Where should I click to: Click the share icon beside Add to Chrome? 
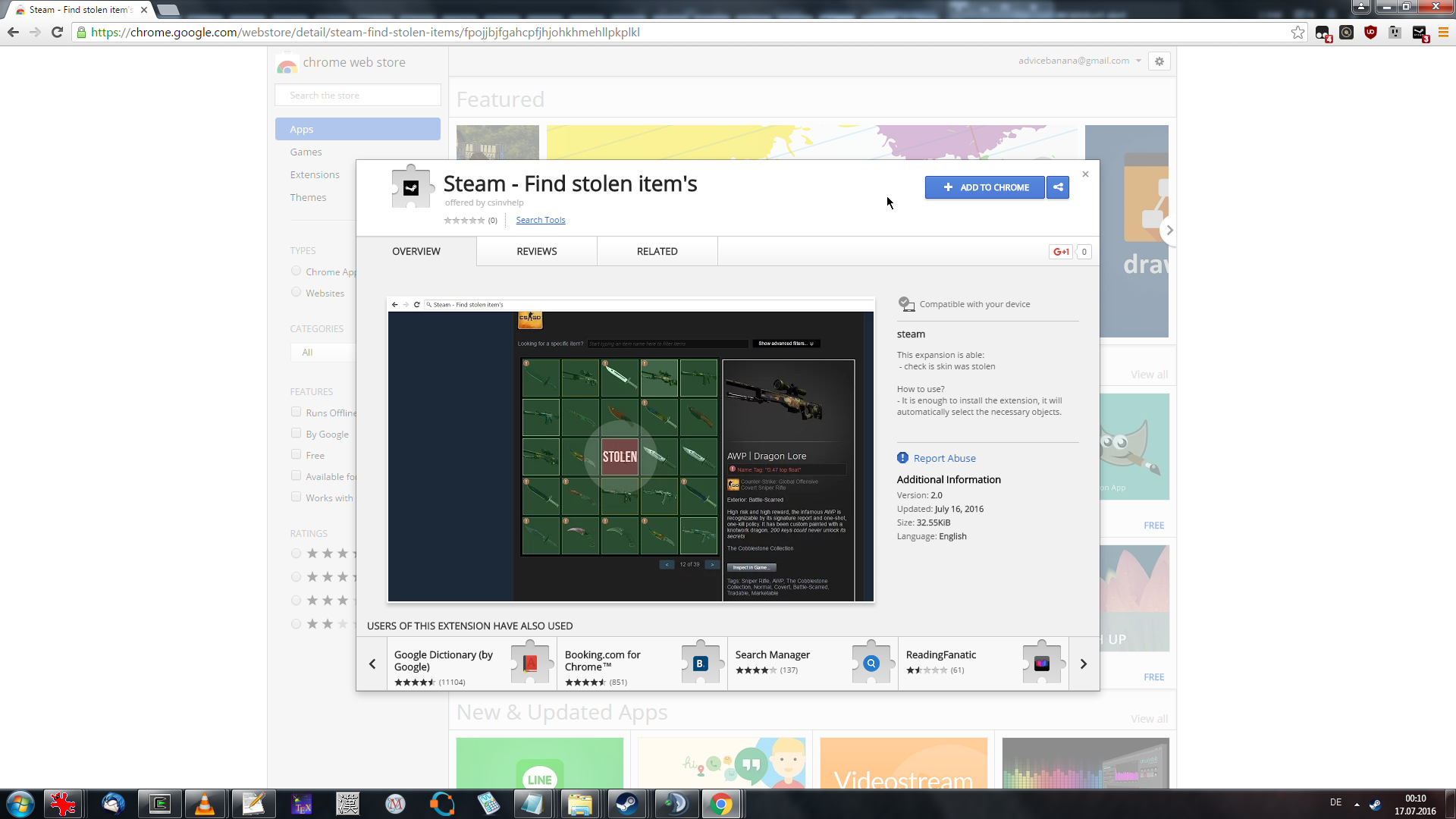(x=1058, y=187)
